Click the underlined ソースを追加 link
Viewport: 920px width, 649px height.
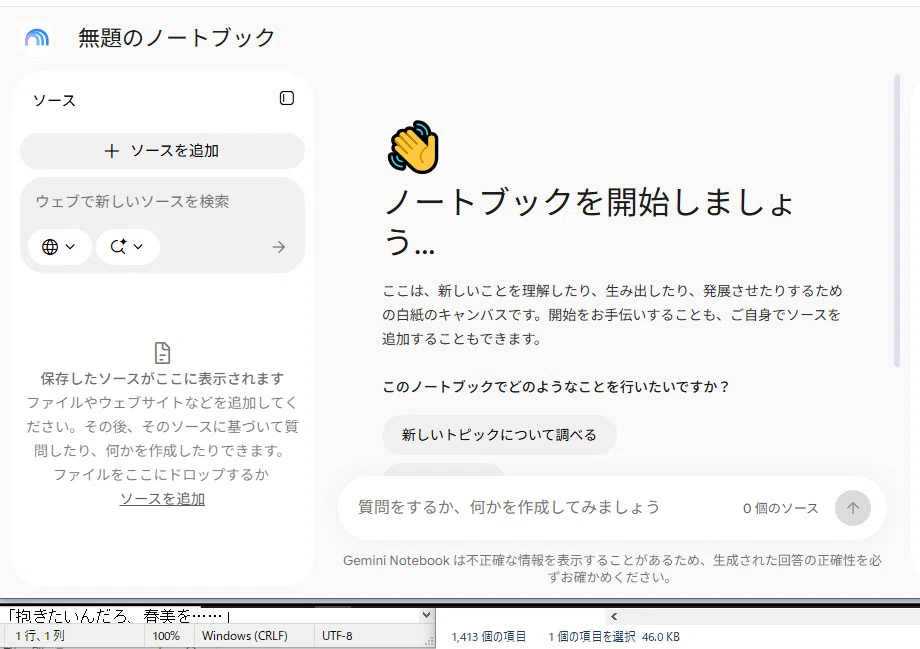[163, 499]
